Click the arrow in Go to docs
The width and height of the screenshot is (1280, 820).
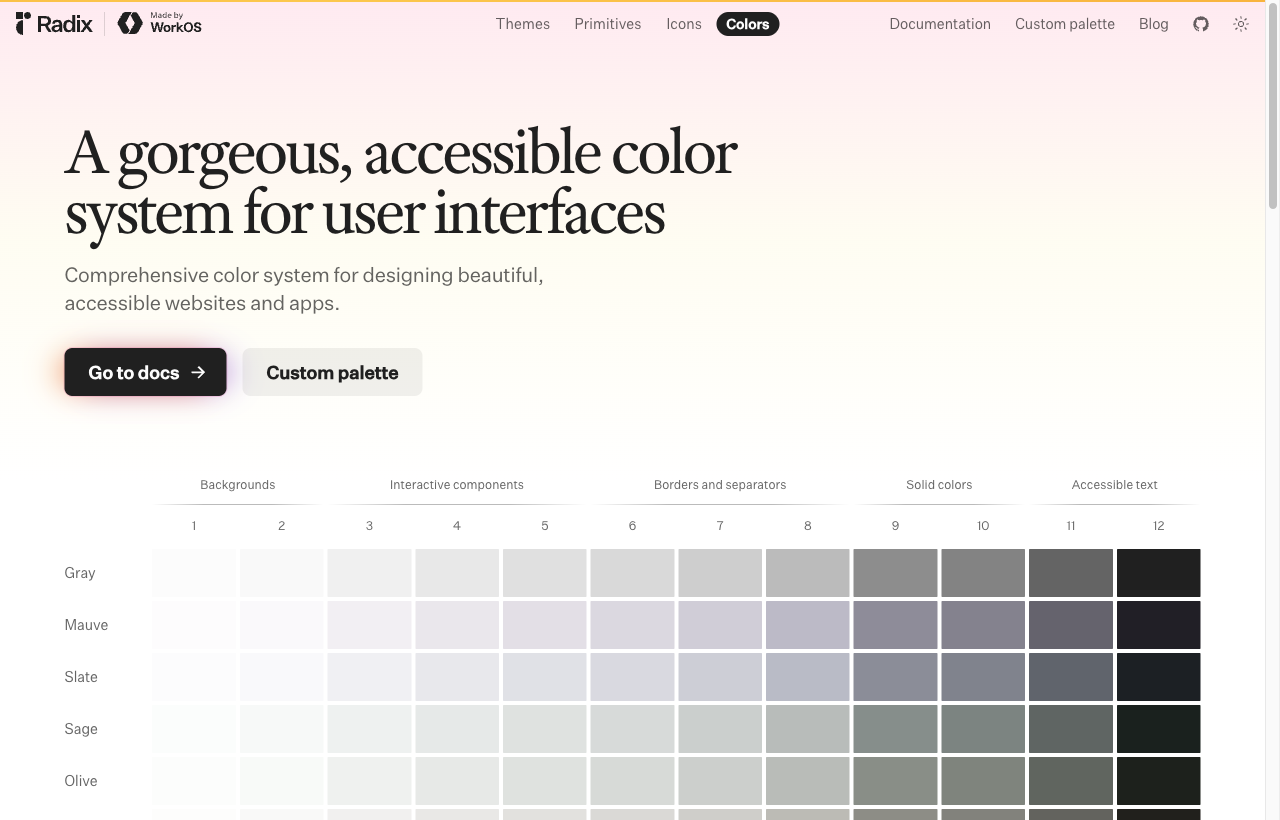(x=198, y=372)
